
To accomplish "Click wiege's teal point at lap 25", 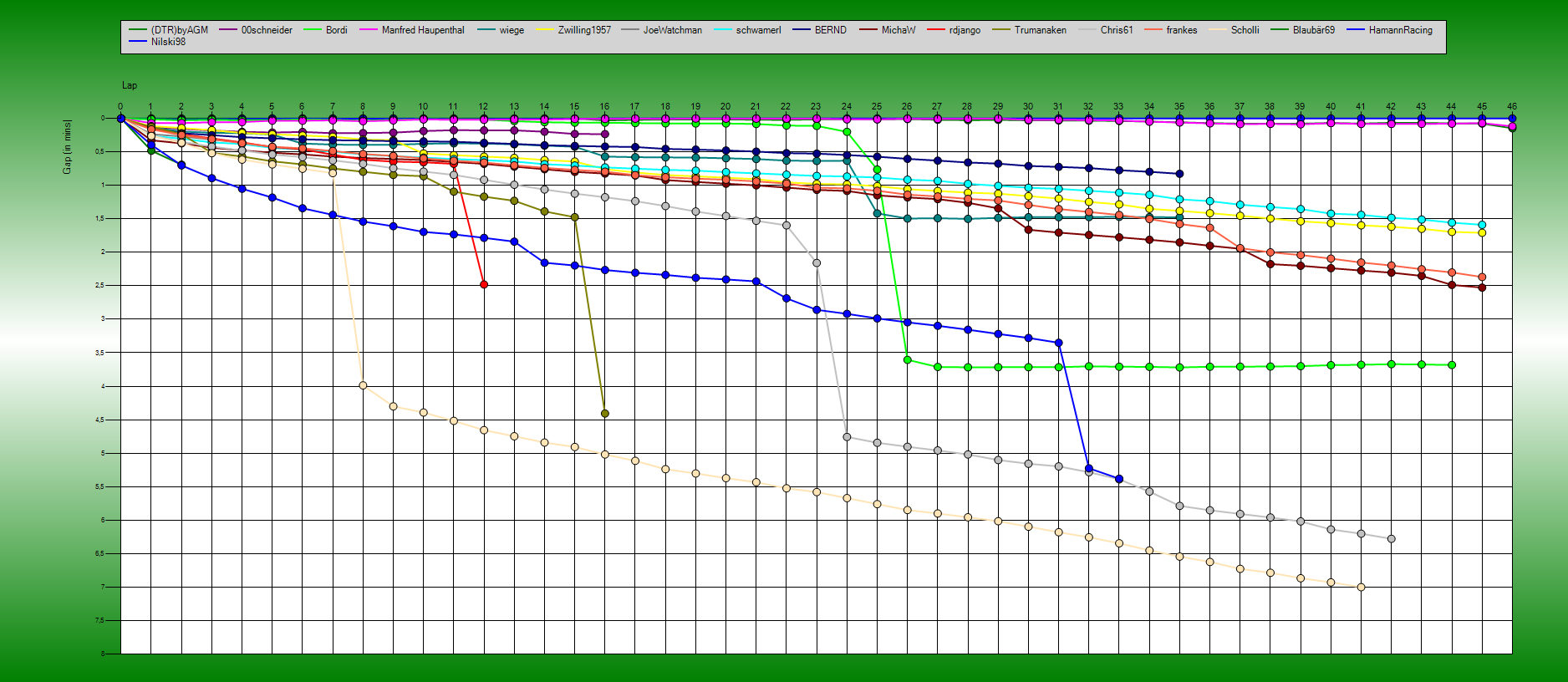I will click(877, 213).
